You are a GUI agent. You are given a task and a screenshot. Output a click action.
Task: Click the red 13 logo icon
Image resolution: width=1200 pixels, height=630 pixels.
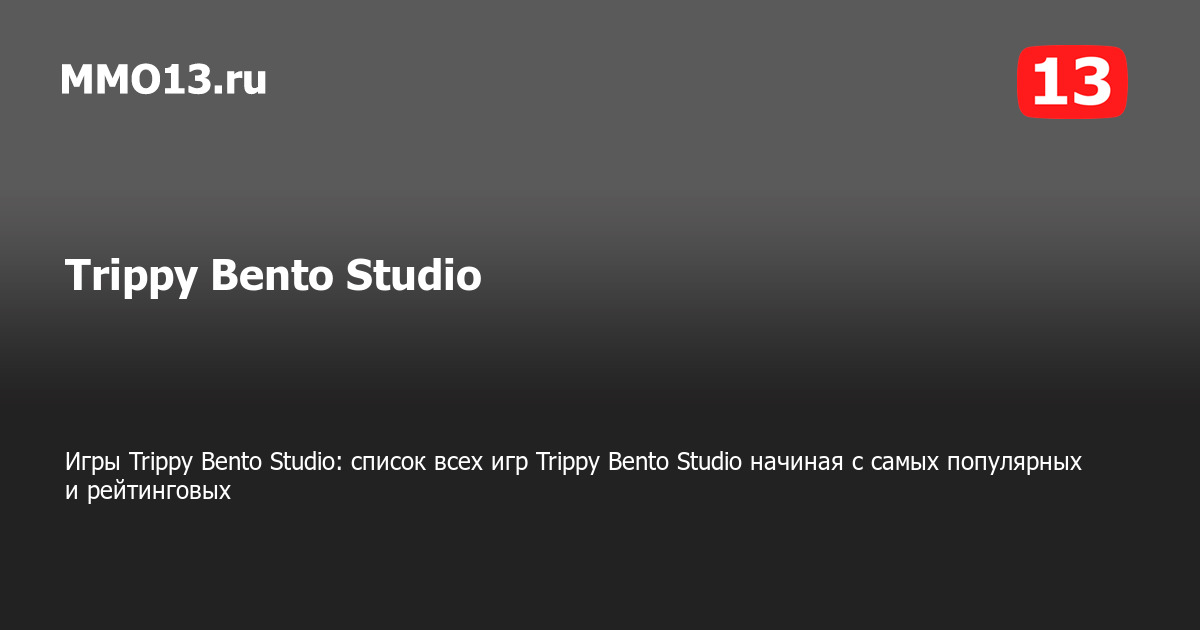(1072, 81)
